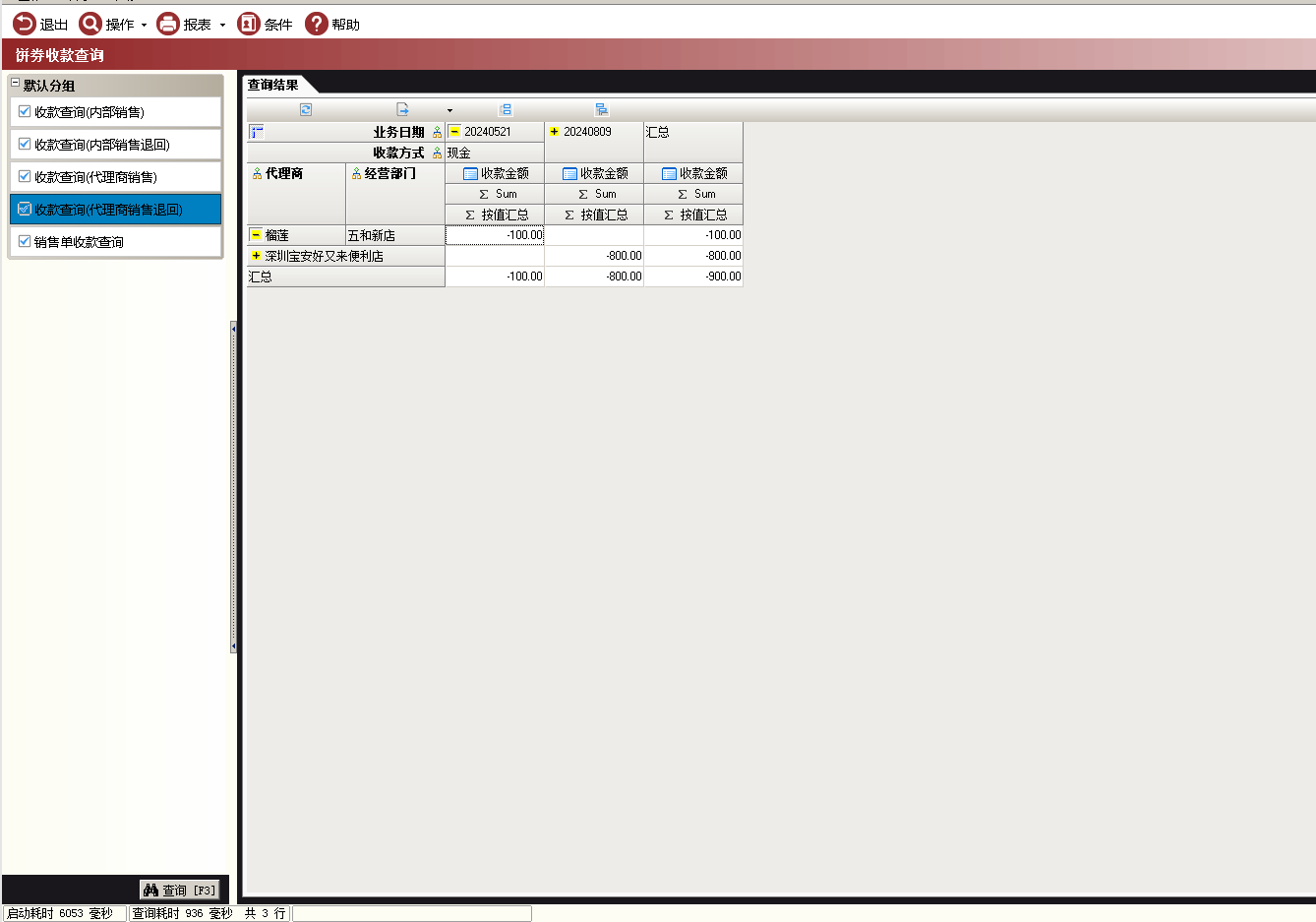Image resolution: width=1316 pixels, height=922 pixels.
Task: Click 按值汇总 sigma under 20240809 column
Action: [x=569, y=215]
